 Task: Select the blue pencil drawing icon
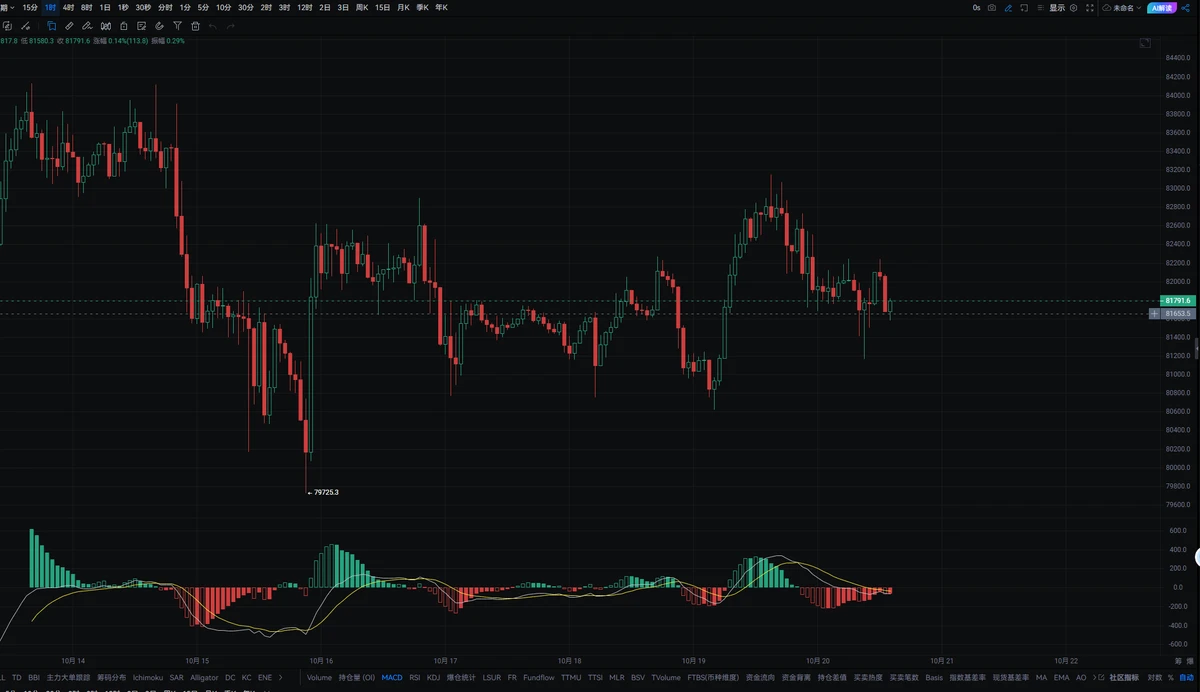click(1008, 7)
